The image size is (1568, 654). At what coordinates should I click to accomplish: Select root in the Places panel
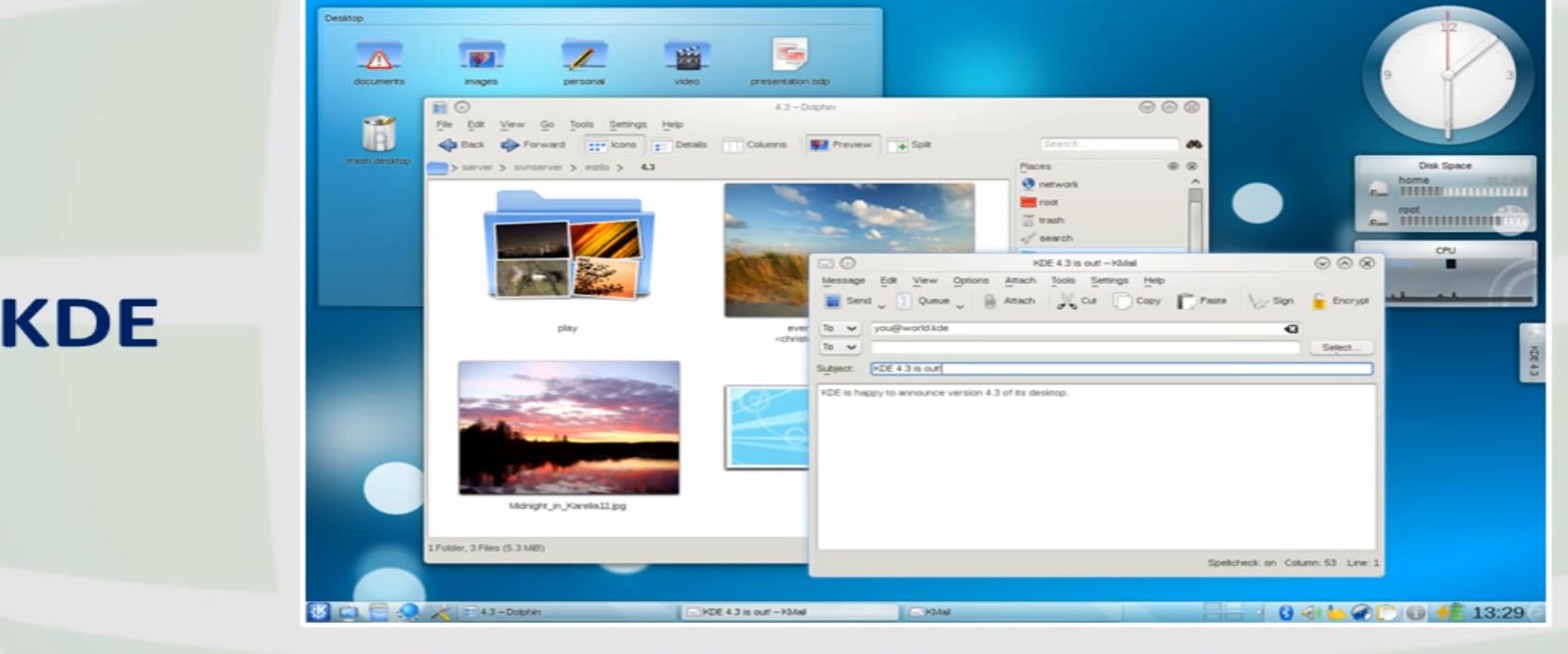[x=1040, y=202]
